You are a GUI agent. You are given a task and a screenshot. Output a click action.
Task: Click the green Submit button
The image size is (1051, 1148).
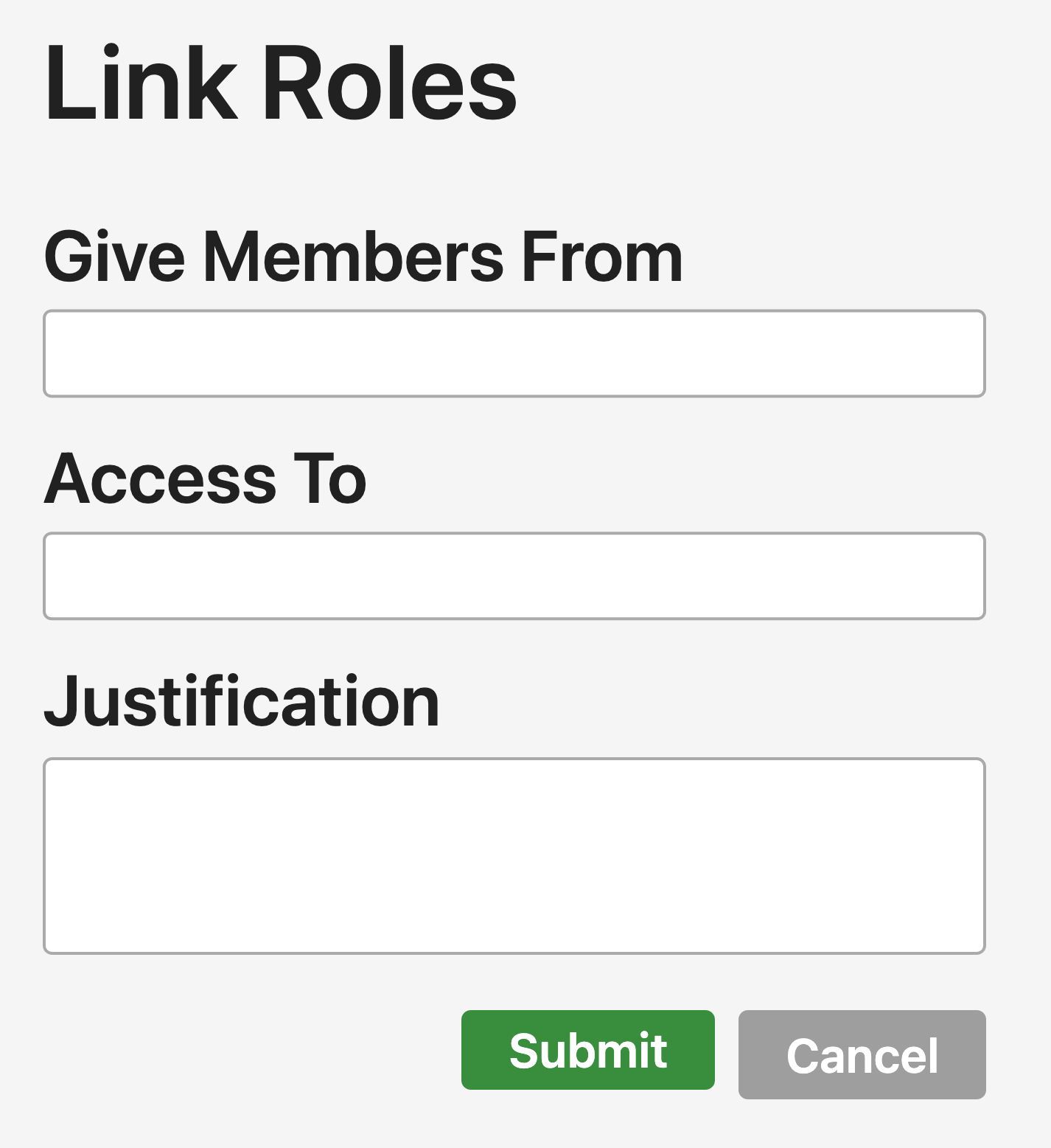pos(587,1049)
